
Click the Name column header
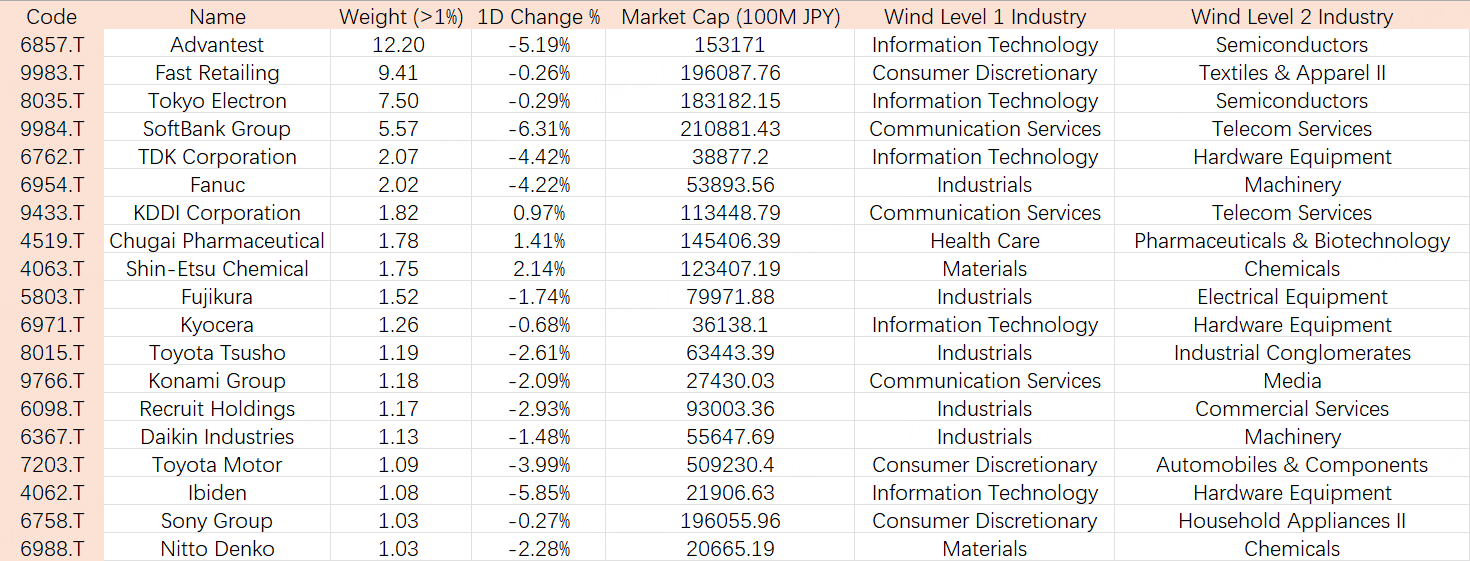217,17
